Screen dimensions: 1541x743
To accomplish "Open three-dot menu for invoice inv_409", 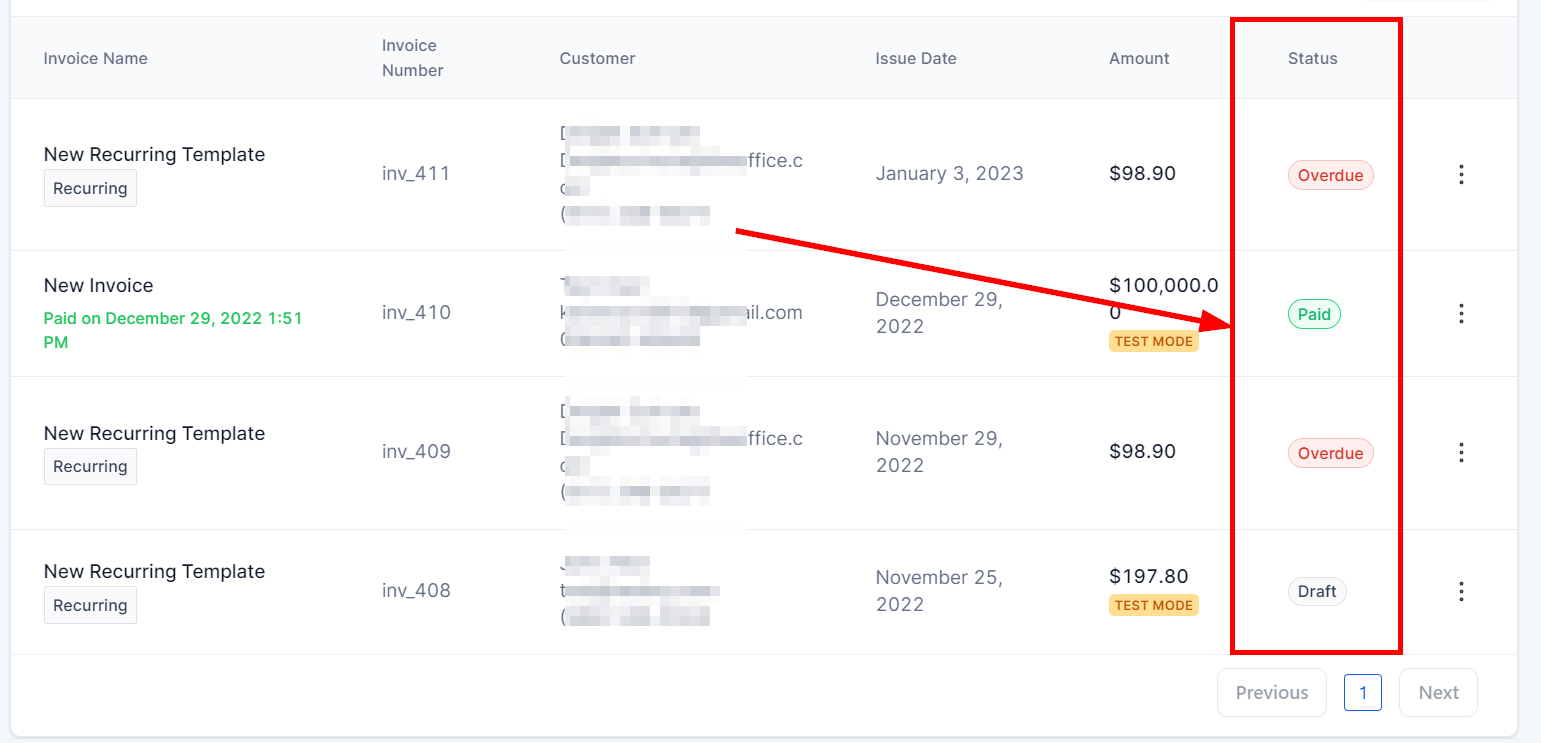I will (1461, 453).
